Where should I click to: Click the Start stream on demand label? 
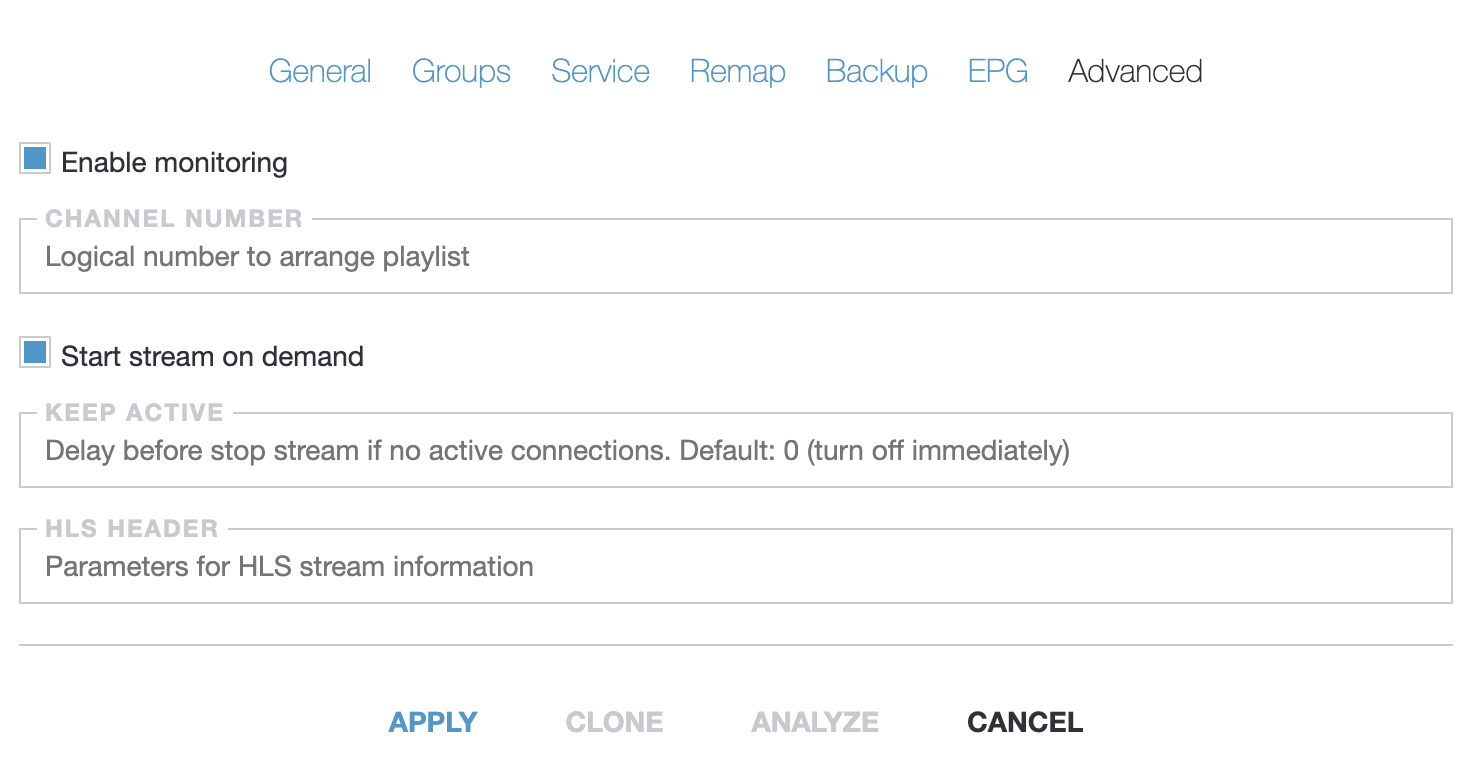(x=212, y=356)
